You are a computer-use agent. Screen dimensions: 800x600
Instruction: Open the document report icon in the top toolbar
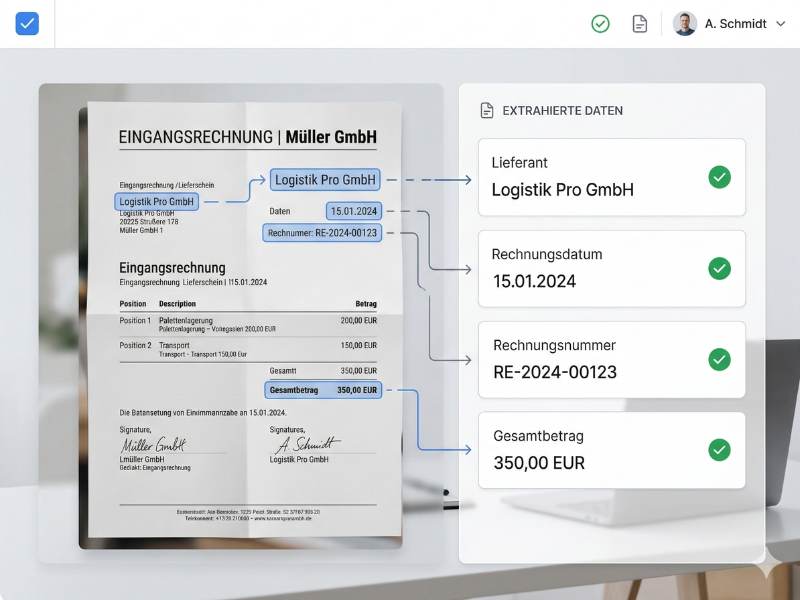639,22
